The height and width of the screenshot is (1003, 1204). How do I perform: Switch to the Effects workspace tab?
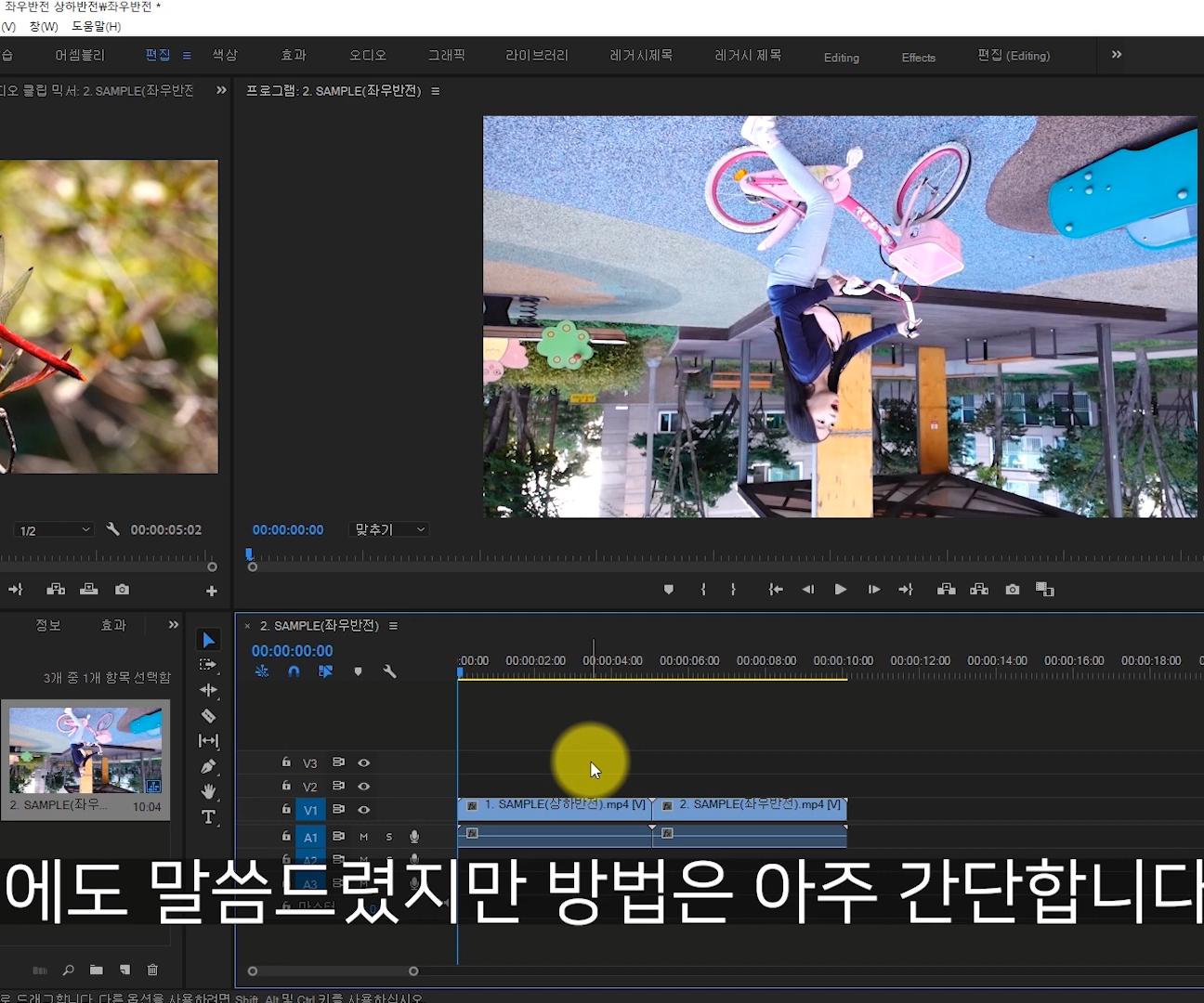(917, 57)
